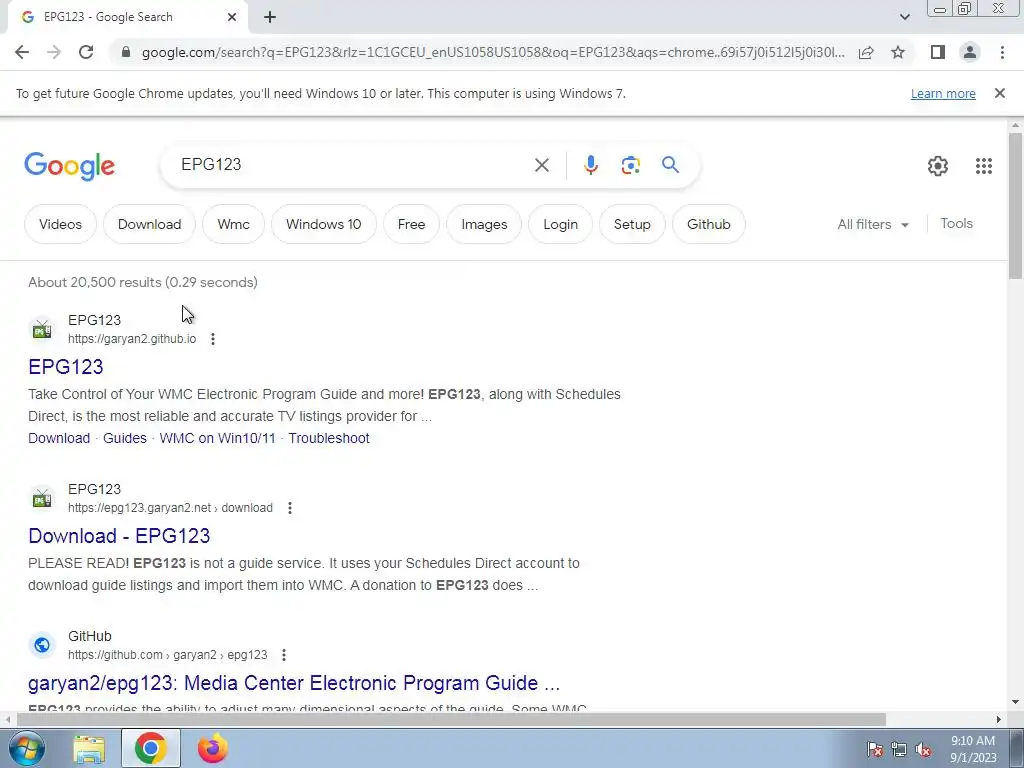1024x768 pixels.
Task: Click the forward navigation arrow
Action: tap(54, 52)
